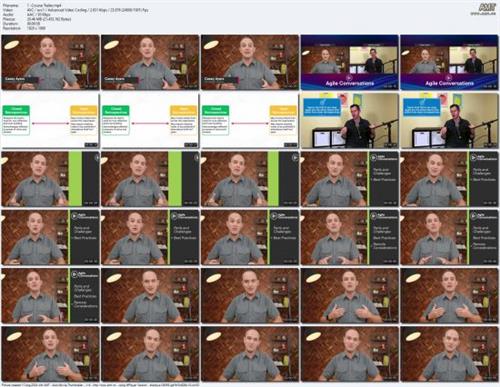Image resolution: width=500 pixels, height=387 pixels.
Task: Click the Duration value in the header
Action: 34,24
